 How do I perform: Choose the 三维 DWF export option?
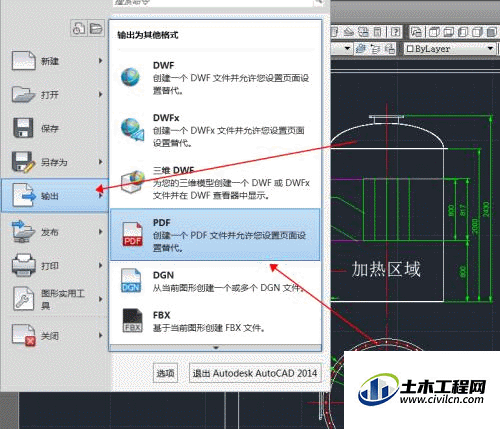pos(215,183)
